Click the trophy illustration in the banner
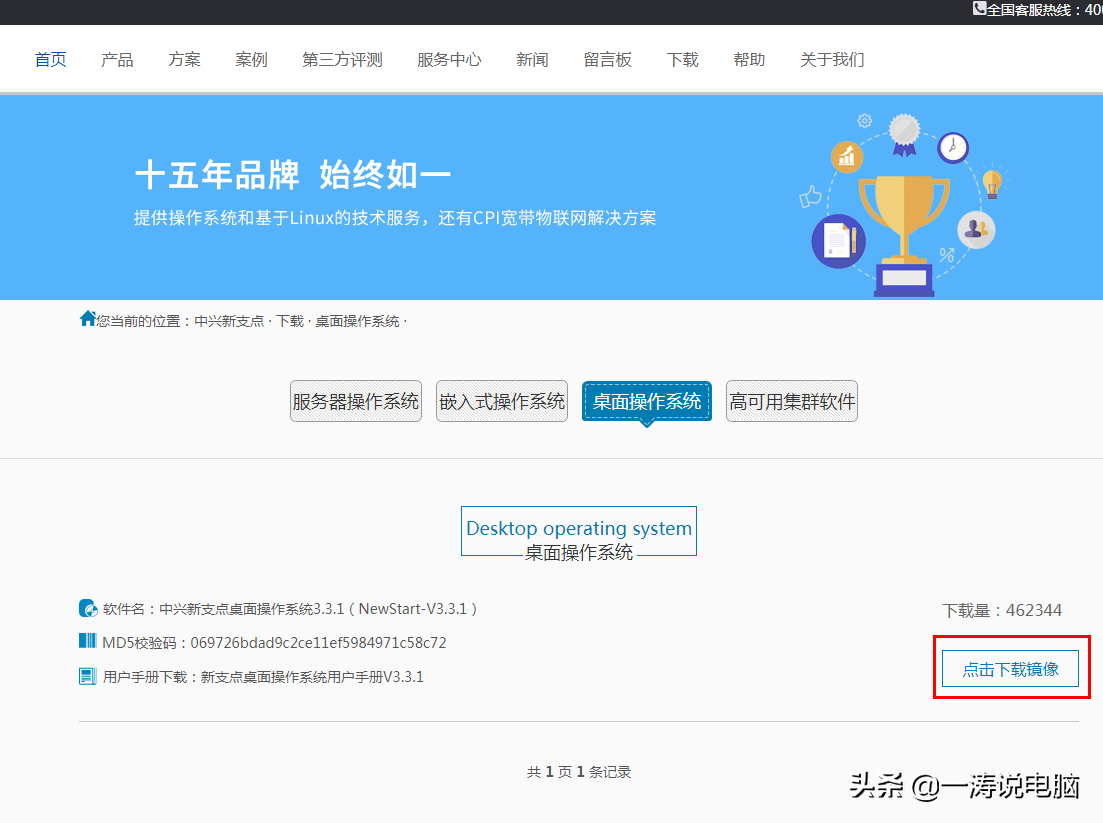Image resolution: width=1103 pixels, height=823 pixels. tap(904, 235)
